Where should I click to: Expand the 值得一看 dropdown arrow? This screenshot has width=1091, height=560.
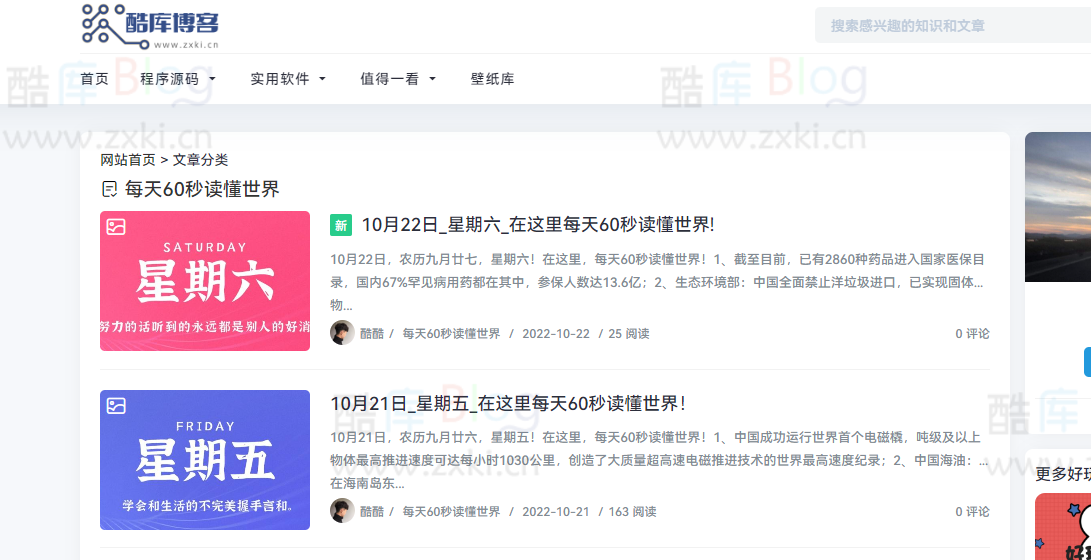tap(432, 79)
